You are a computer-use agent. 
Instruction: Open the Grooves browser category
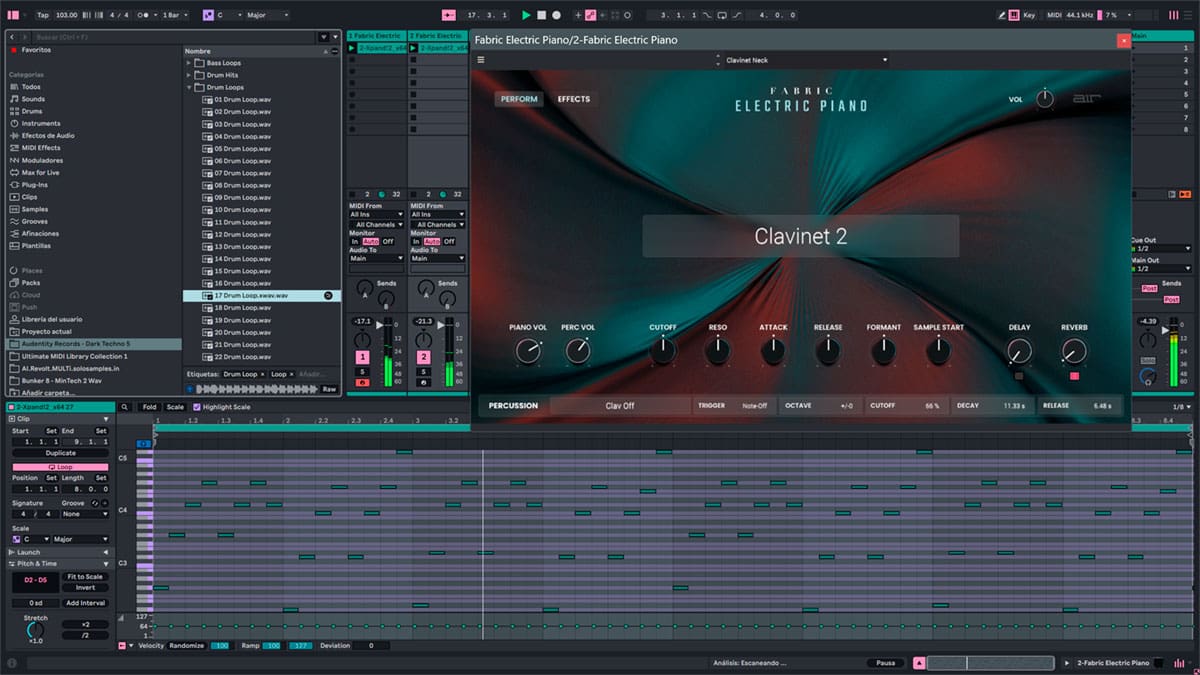coord(34,221)
